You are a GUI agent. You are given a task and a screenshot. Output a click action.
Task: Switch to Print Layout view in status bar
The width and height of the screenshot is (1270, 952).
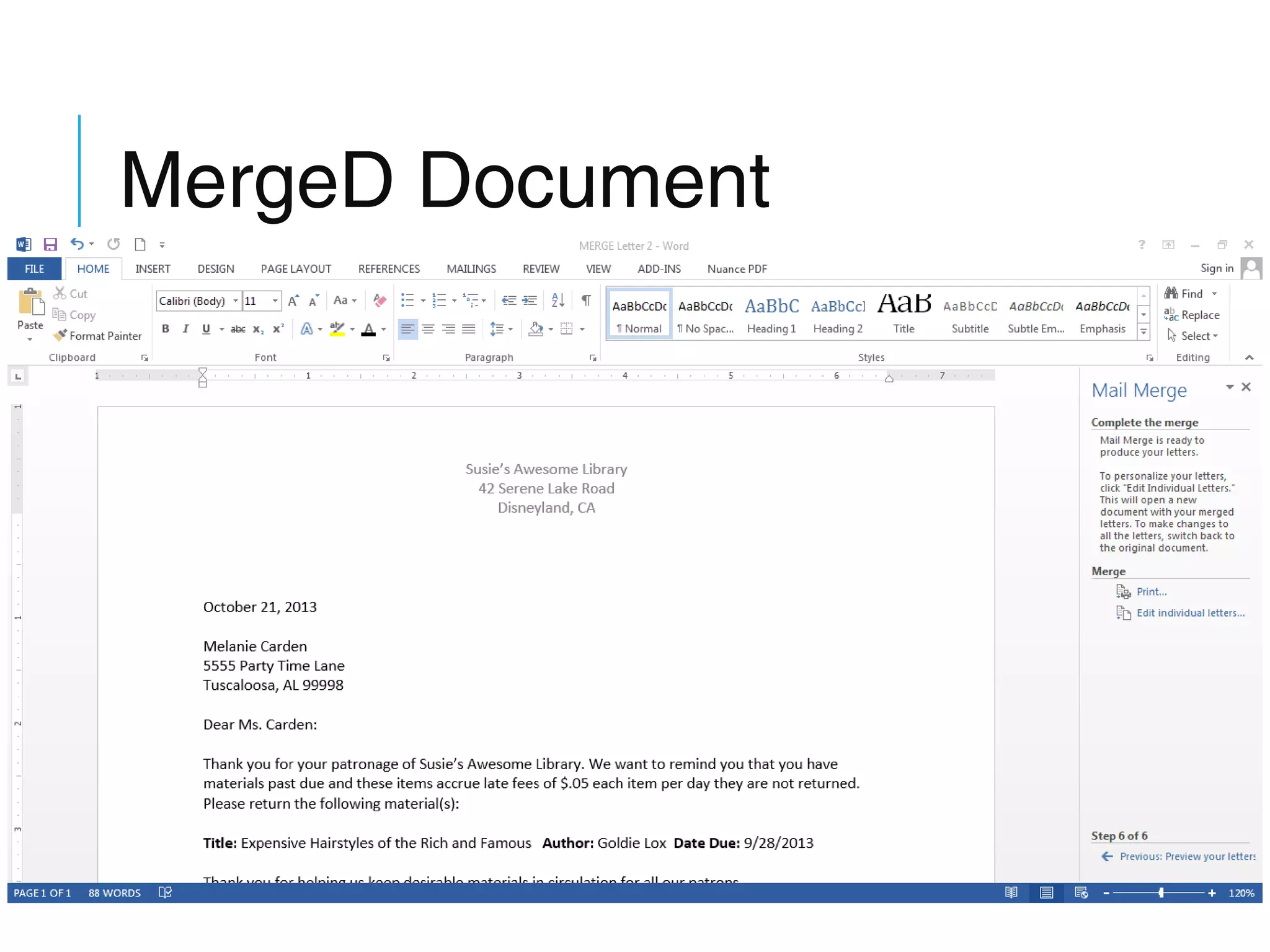1046,892
